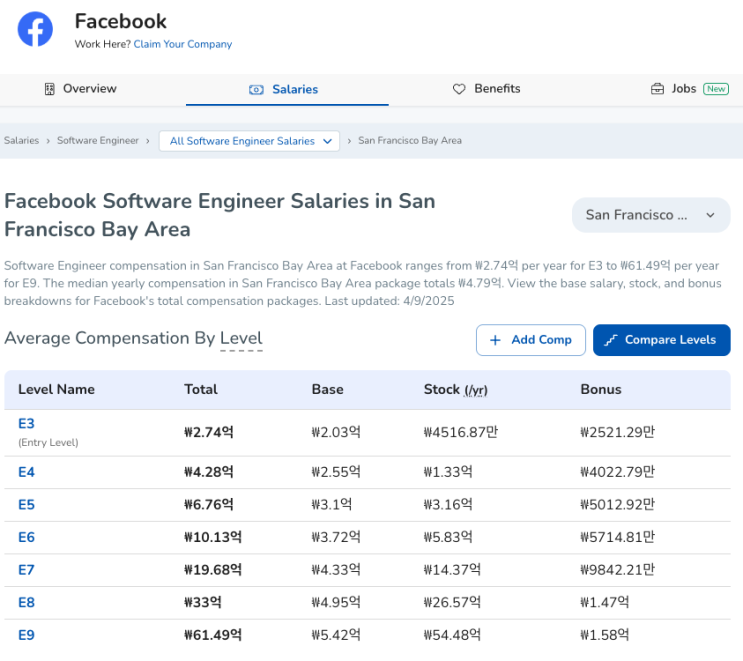This screenshot has height=661, width=743.
Task: Click the Benefits heart icon
Action: tap(459, 89)
